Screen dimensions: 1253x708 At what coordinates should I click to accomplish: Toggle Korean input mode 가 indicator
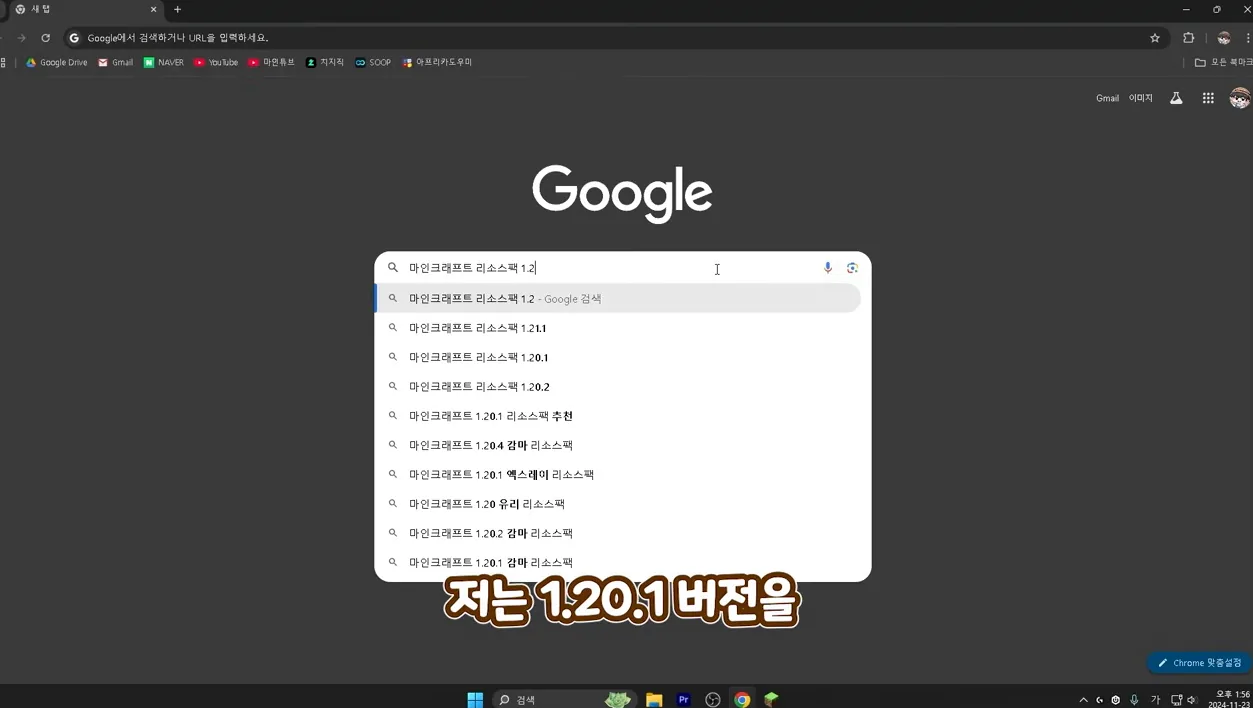1155,700
